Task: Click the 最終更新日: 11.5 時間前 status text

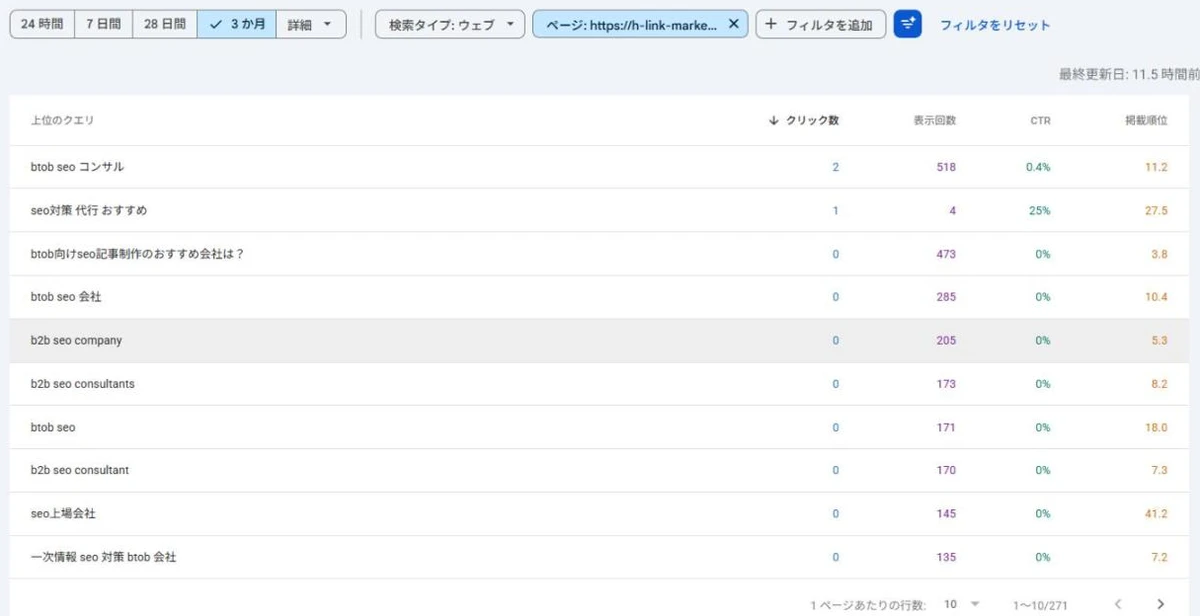Action: pos(1129,75)
